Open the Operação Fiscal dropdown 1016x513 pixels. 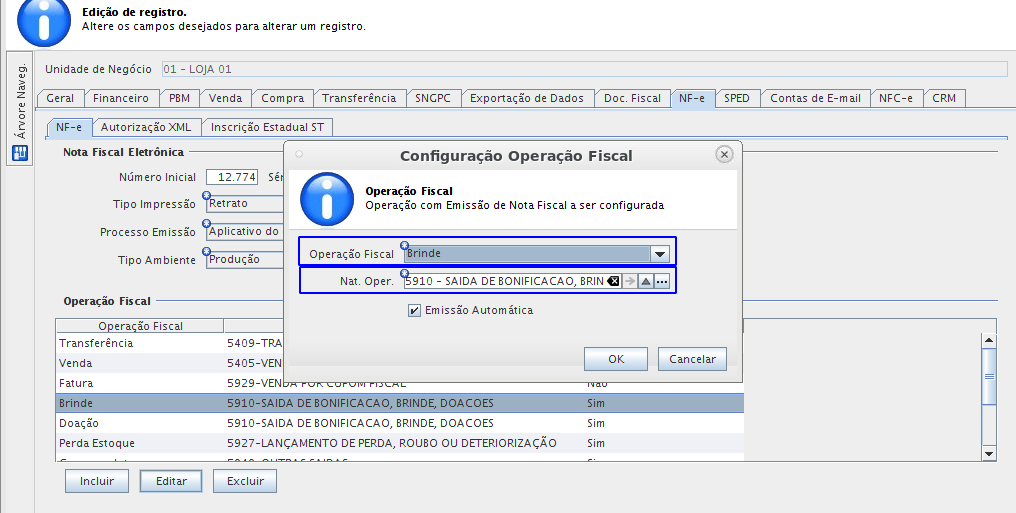coord(660,254)
